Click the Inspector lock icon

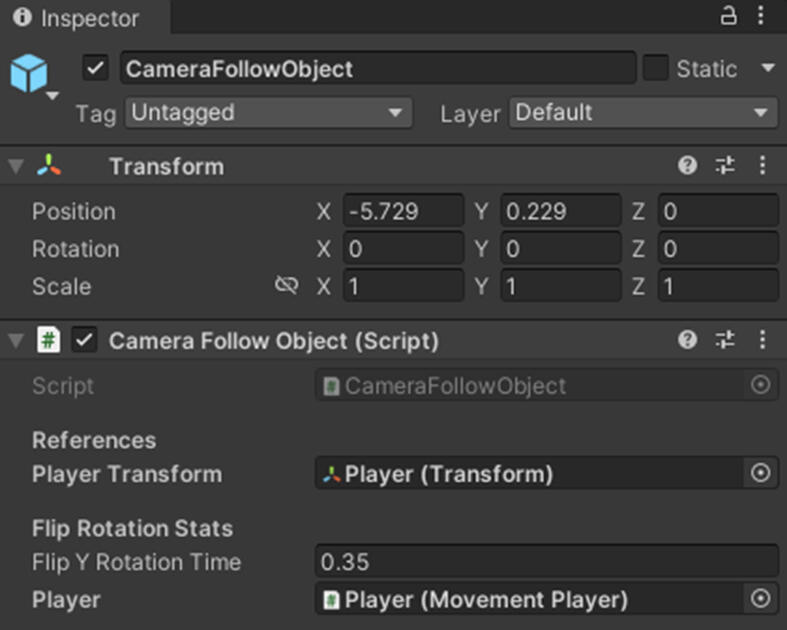point(729,16)
